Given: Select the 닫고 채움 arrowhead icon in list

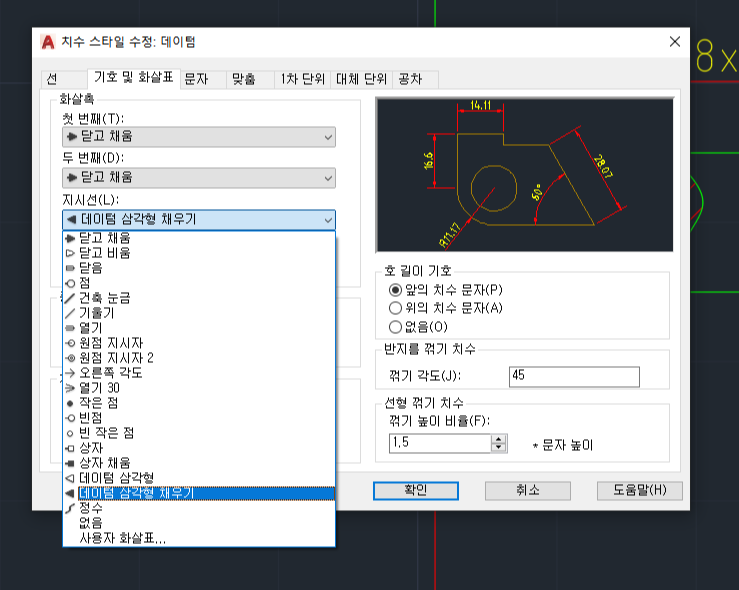Looking at the screenshot, I should click(70, 238).
